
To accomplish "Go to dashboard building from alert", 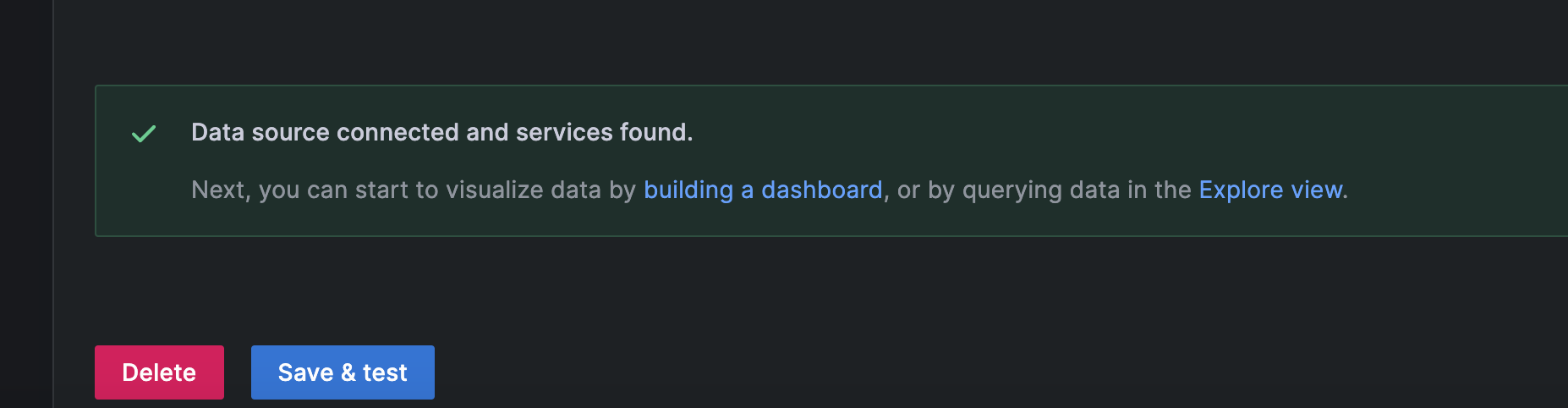I will click(x=762, y=190).
